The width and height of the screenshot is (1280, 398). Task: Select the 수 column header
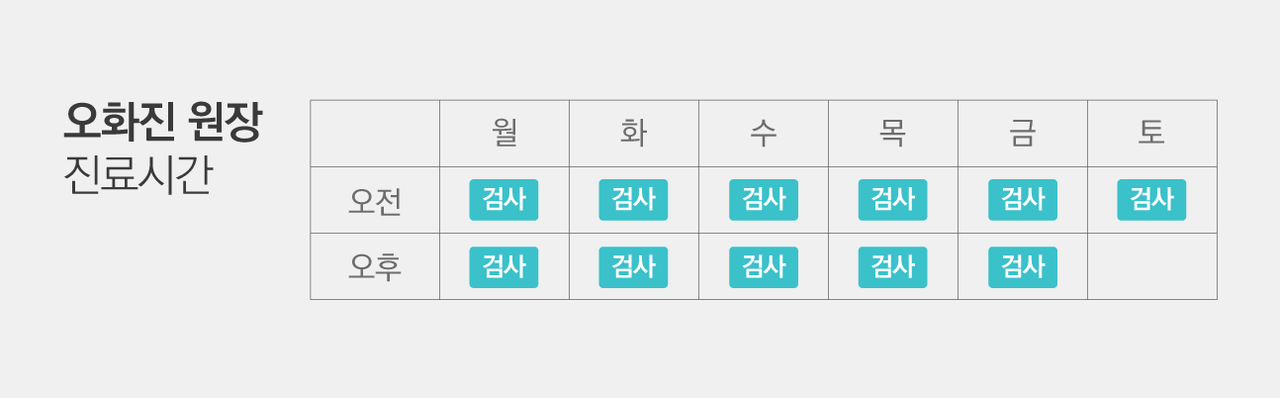(763, 134)
